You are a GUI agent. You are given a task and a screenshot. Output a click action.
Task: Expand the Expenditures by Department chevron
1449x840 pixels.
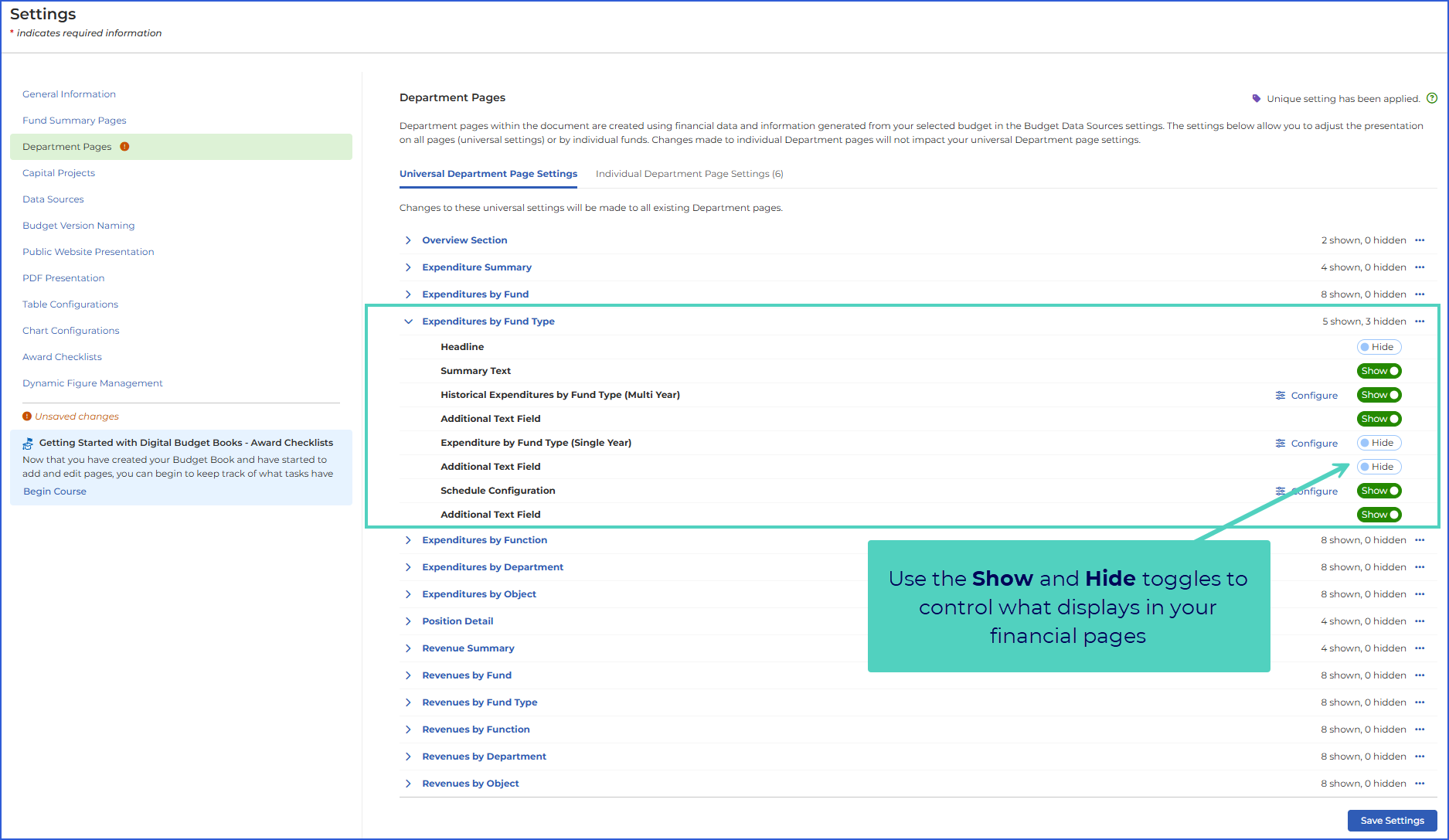coord(408,567)
